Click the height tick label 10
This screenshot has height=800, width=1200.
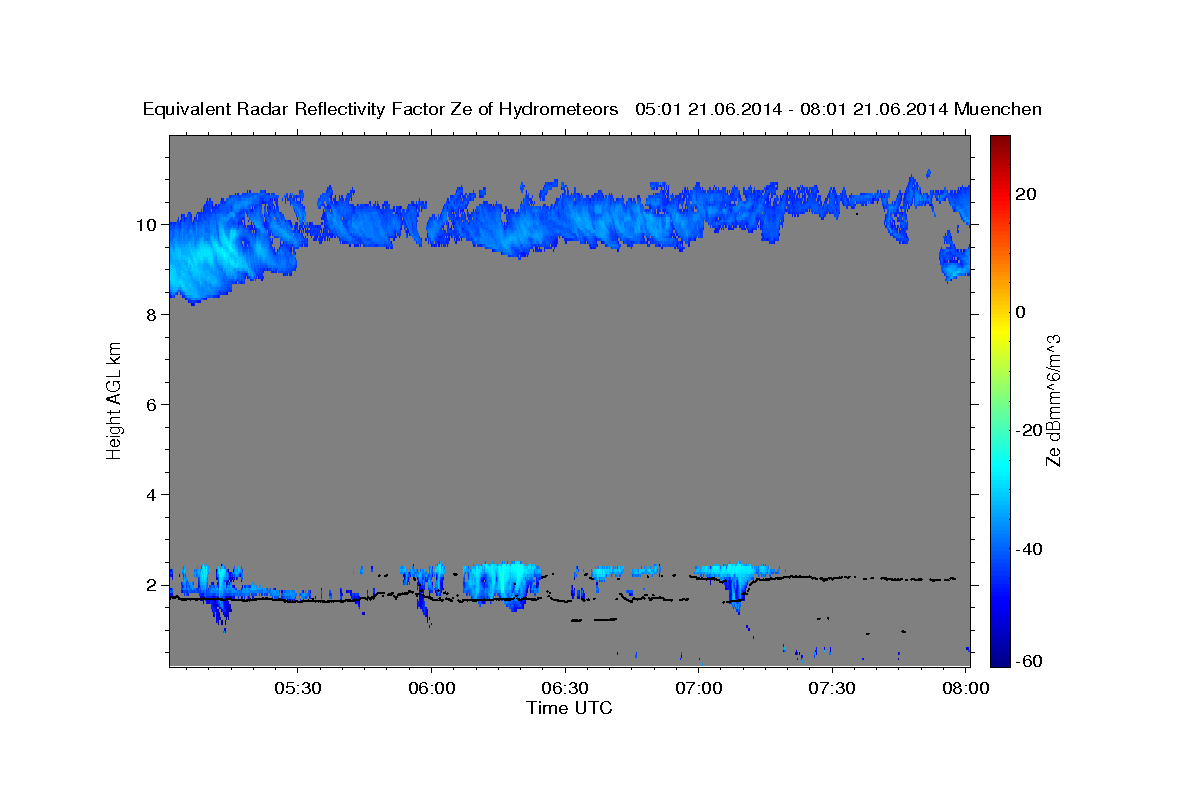tap(145, 224)
